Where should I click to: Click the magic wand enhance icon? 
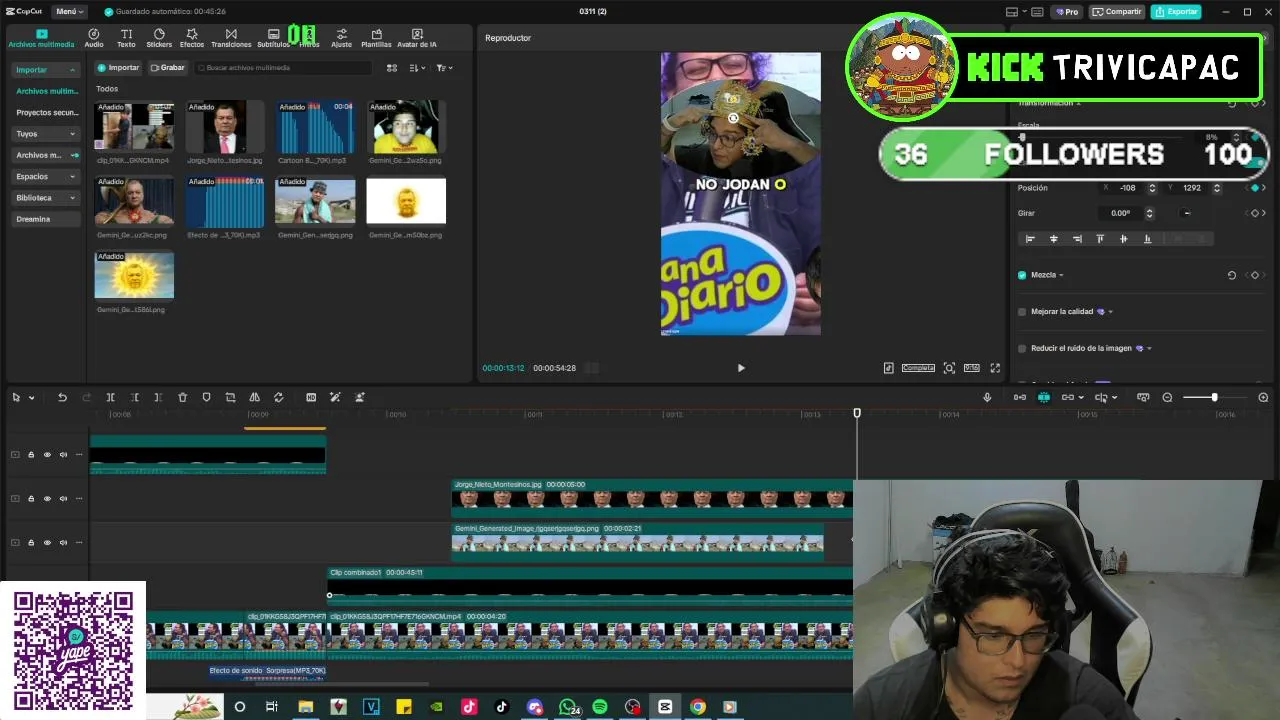335,397
